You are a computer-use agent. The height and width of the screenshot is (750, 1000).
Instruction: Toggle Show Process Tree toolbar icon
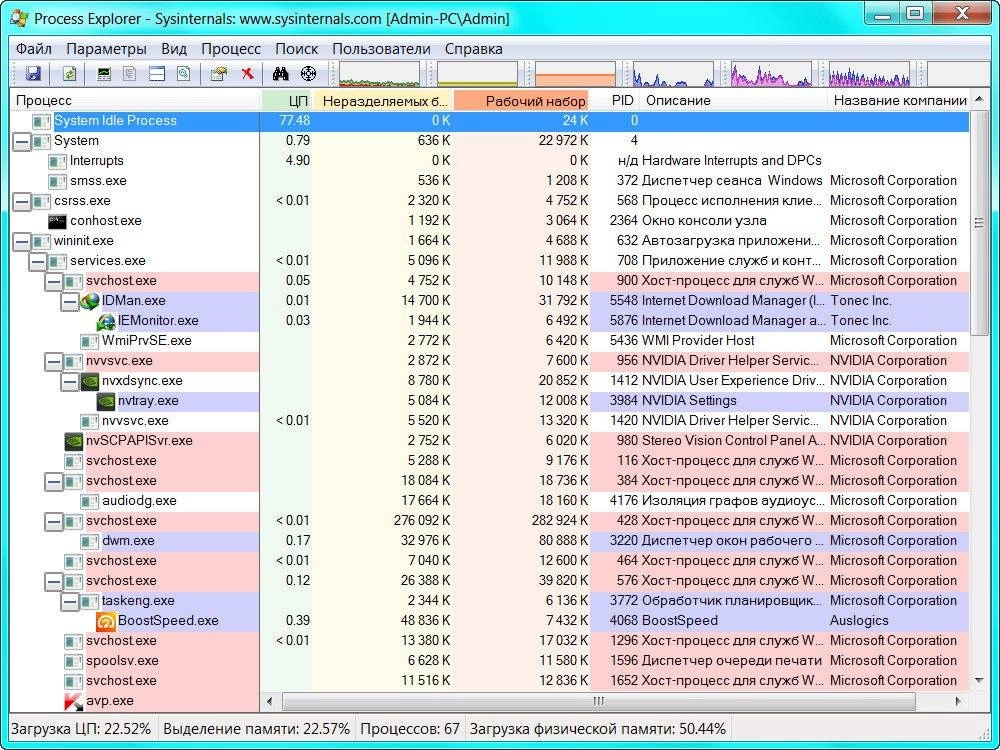pyautogui.click(x=130, y=74)
